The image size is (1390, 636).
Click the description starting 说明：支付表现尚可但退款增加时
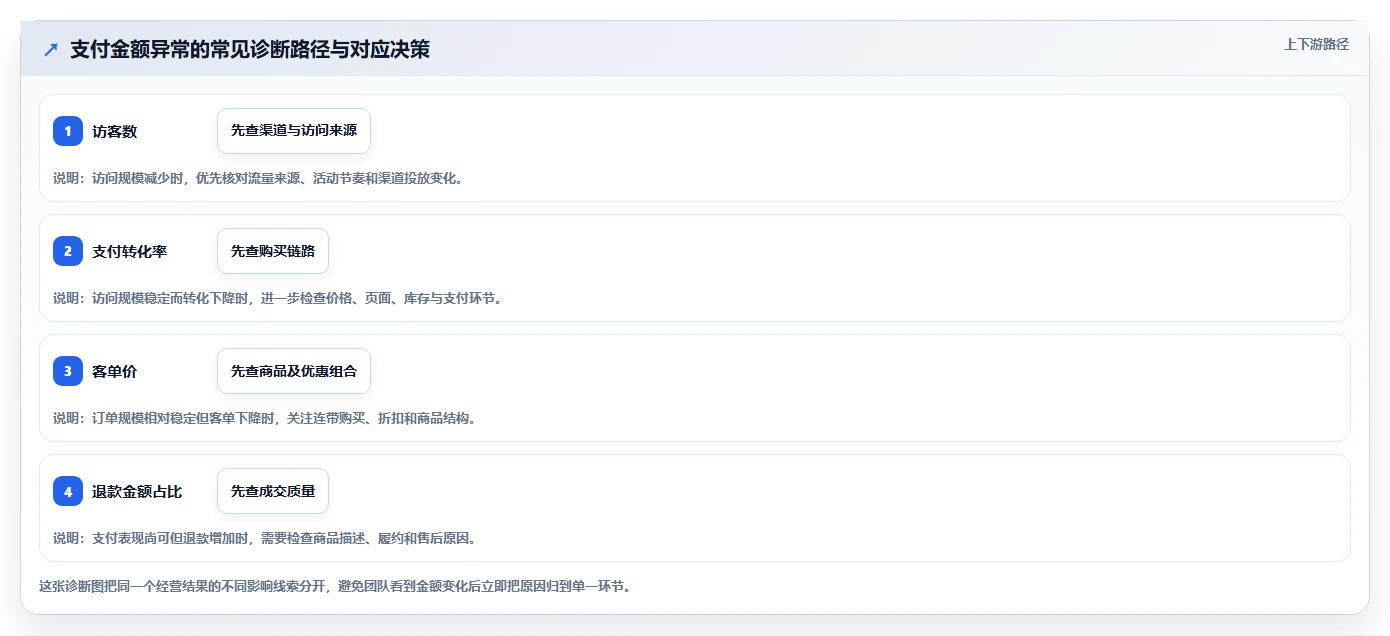point(265,538)
